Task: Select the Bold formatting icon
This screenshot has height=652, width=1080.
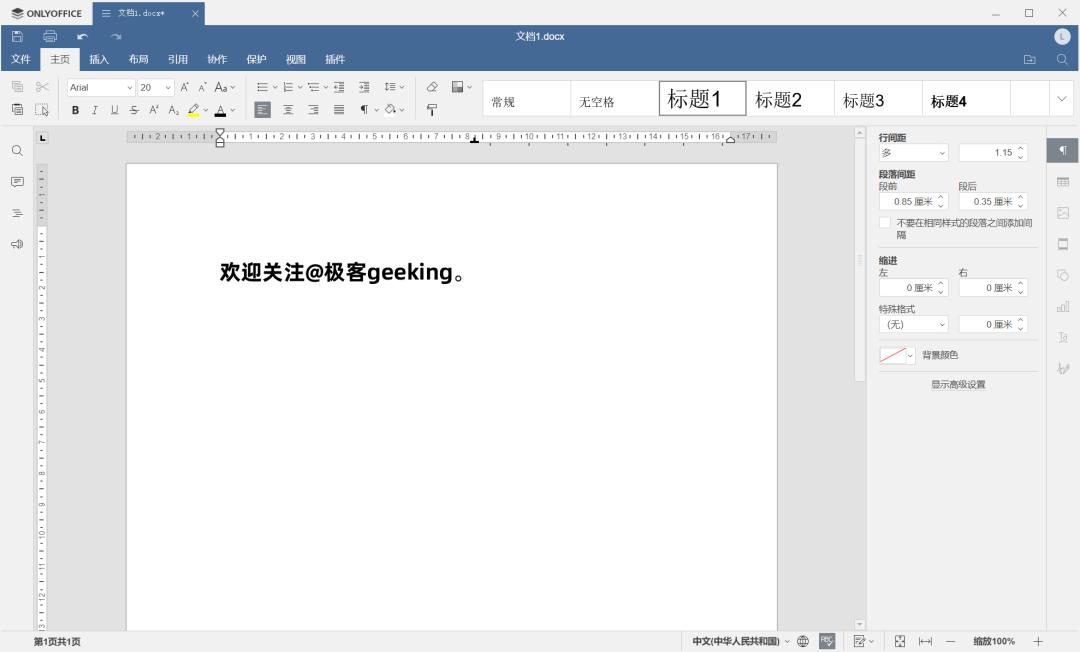Action: tap(76, 110)
